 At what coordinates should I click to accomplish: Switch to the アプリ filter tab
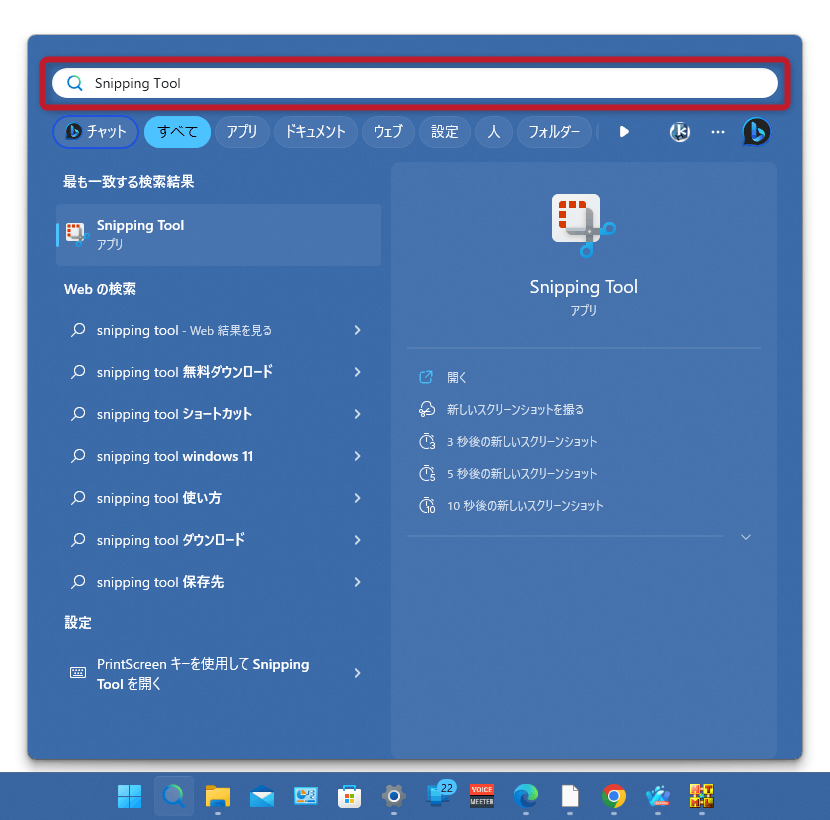pyautogui.click(x=242, y=132)
